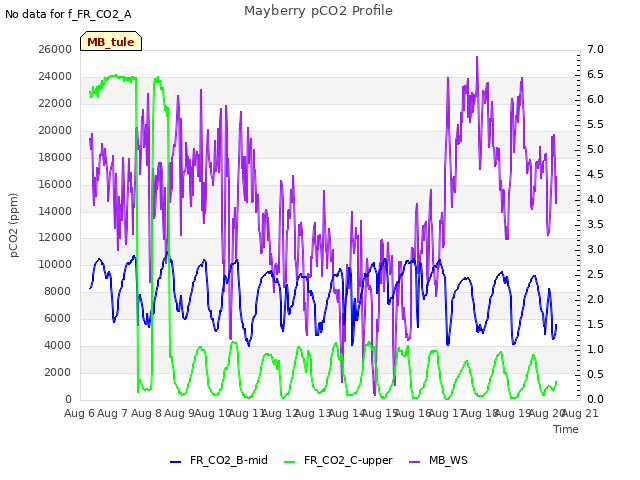Click the Aug 8 x-axis tick label

tap(146, 413)
